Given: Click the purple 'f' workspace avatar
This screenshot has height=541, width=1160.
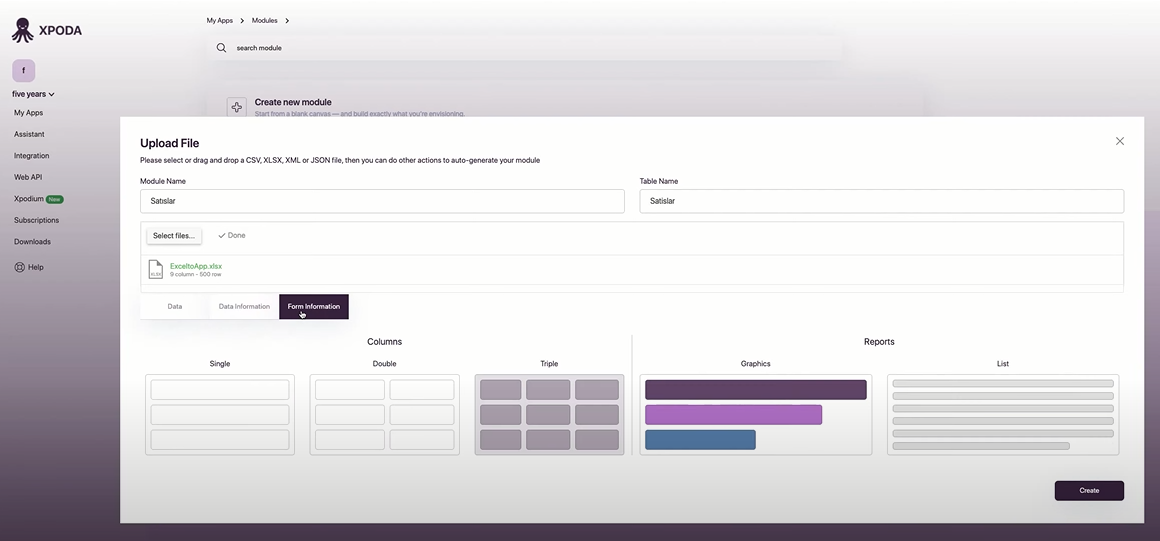Looking at the screenshot, I should tap(24, 70).
